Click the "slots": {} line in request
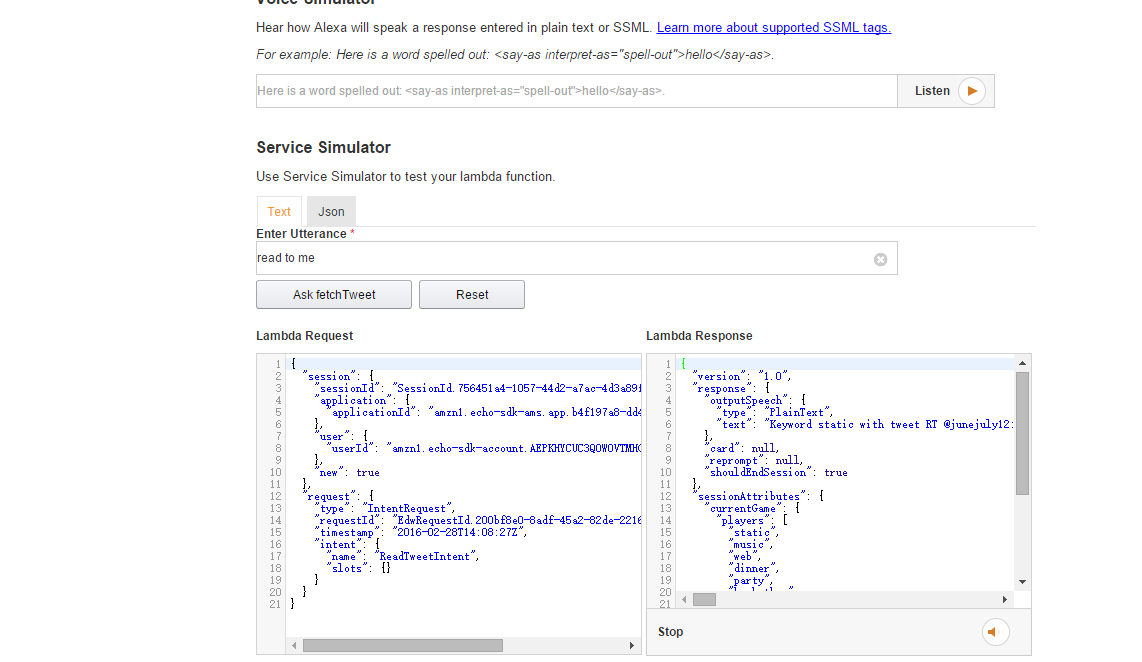This screenshot has width=1142, height=662. tap(358, 569)
